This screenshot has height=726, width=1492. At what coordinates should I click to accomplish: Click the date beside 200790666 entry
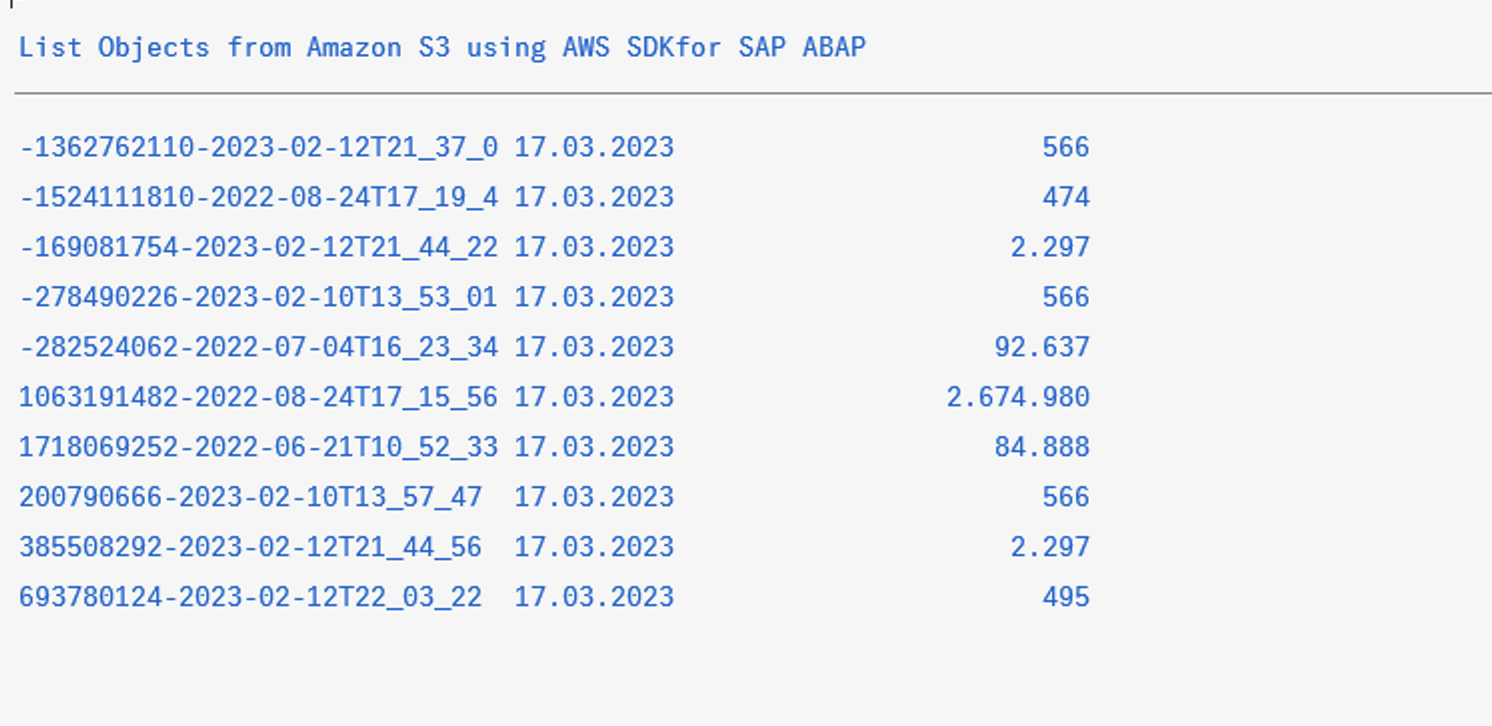click(x=594, y=496)
